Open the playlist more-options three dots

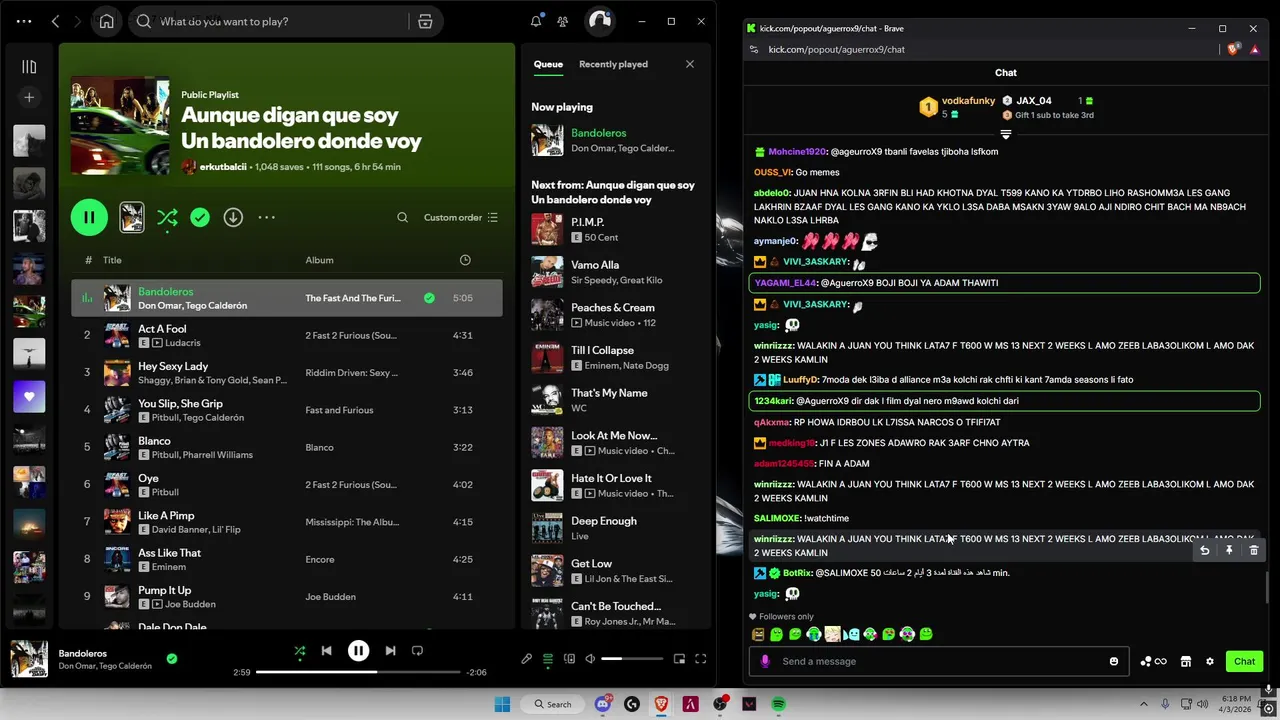(x=266, y=217)
